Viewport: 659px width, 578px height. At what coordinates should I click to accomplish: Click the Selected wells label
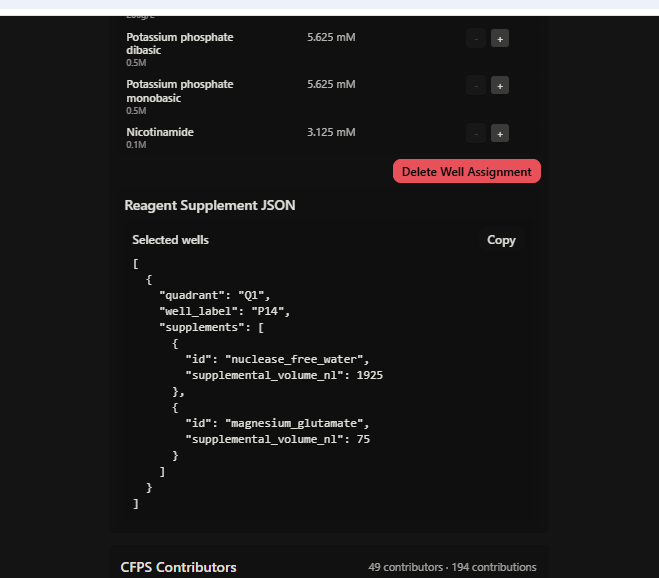tap(170, 240)
